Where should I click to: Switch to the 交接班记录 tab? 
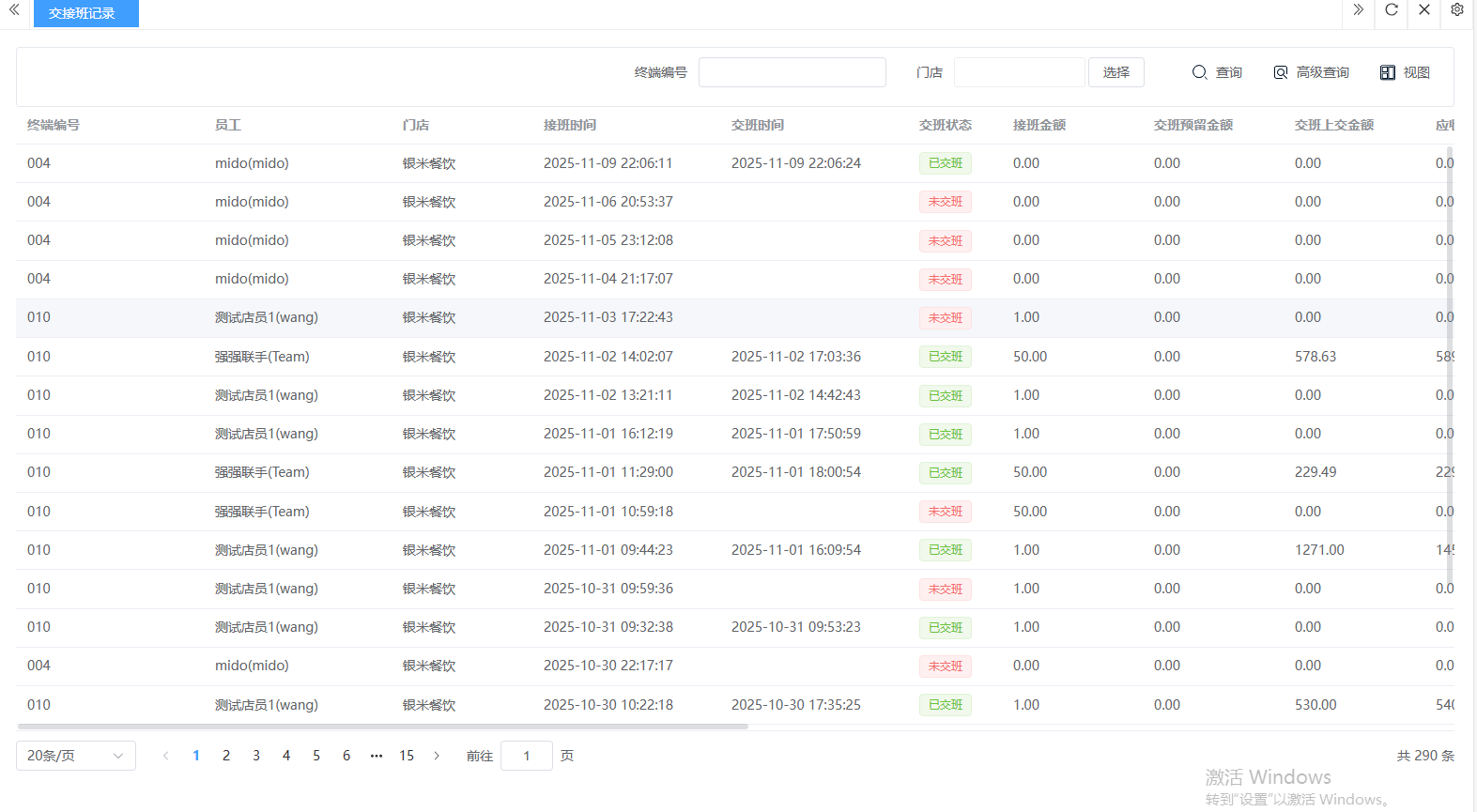click(x=85, y=14)
